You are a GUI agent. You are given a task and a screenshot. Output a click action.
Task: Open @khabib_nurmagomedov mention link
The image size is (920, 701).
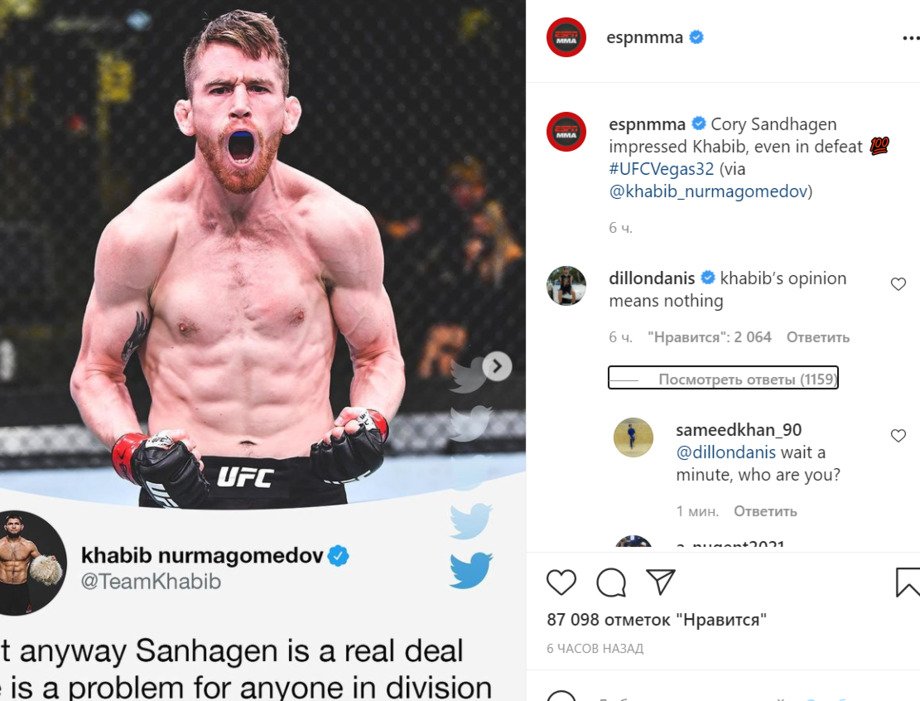point(708,191)
